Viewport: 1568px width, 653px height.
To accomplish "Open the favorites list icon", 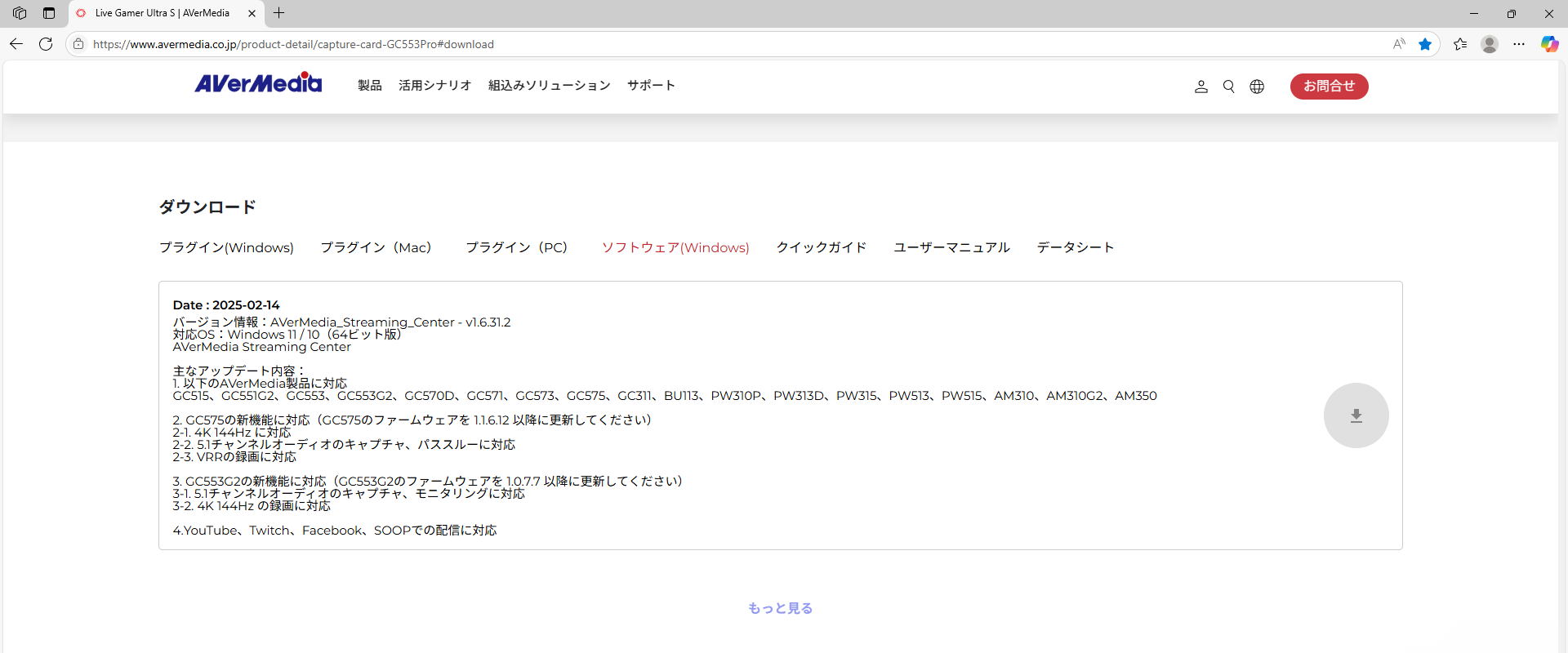I will tap(1460, 44).
